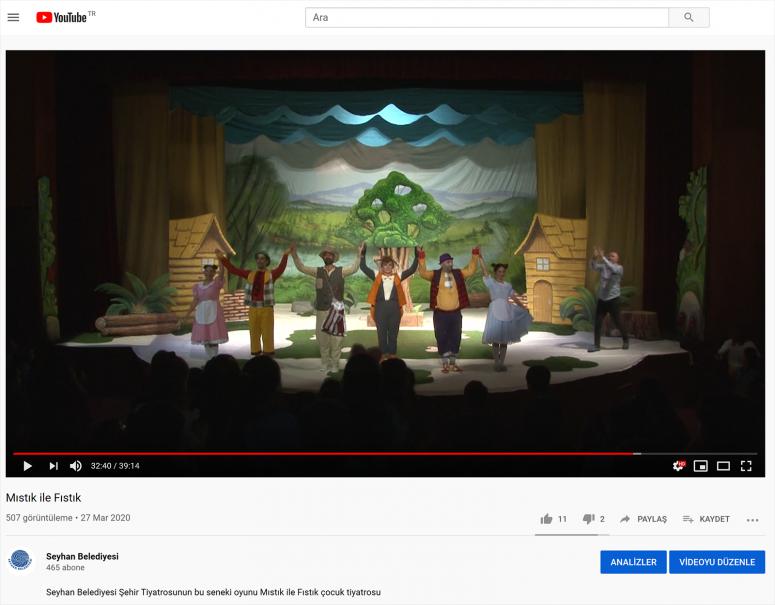Click the 507 görüntüleme view count
The image size is (775, 605).
coord(39,518)
